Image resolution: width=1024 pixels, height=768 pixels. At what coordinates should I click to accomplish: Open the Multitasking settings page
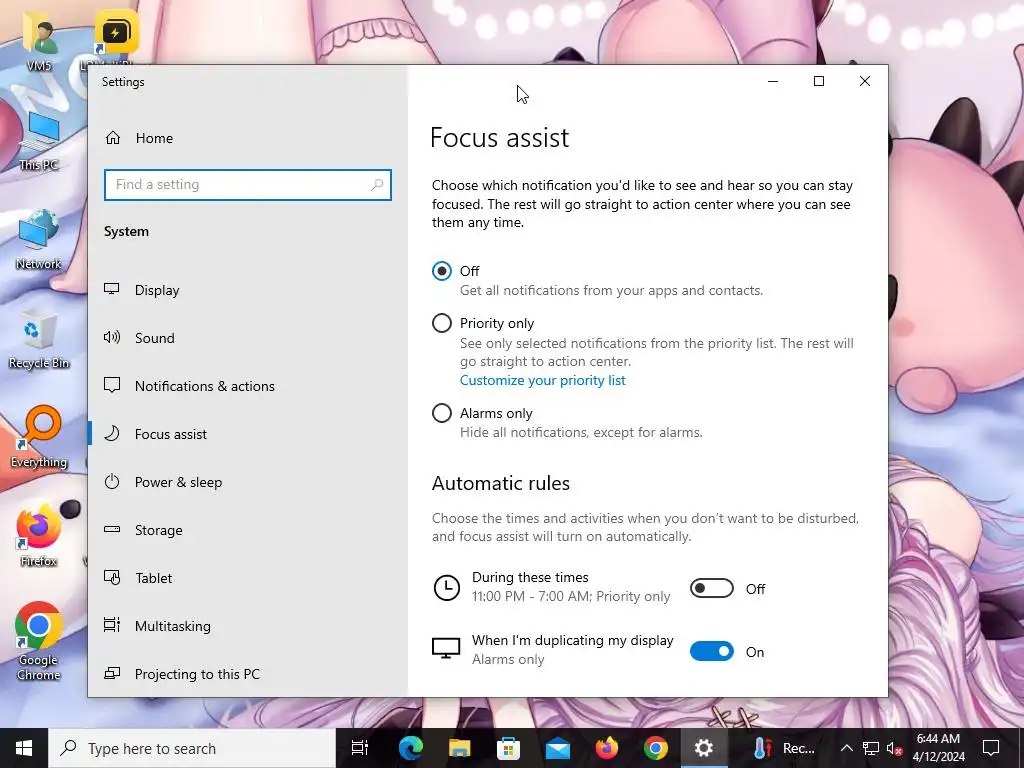click(x=172, y=626)
